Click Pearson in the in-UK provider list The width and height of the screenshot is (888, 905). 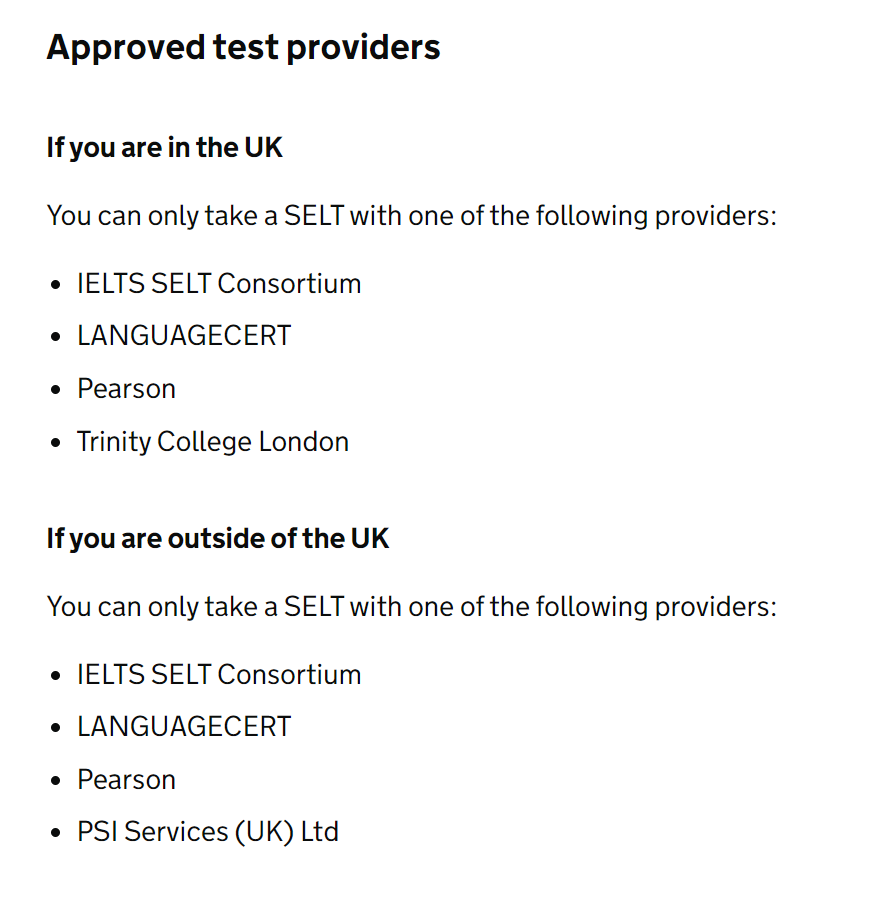(x=126, y=389)
